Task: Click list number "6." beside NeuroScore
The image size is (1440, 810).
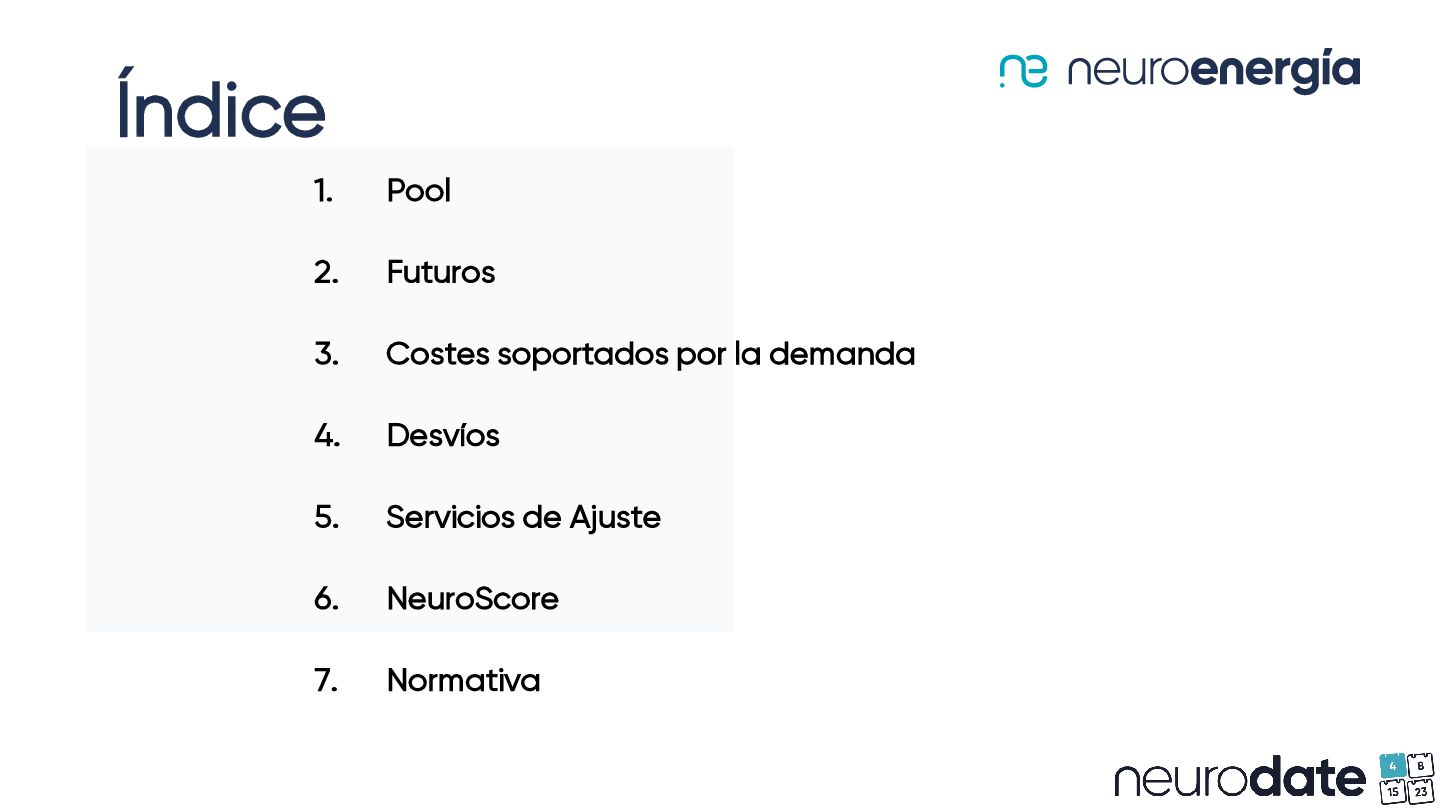Action: pos(326,598)
